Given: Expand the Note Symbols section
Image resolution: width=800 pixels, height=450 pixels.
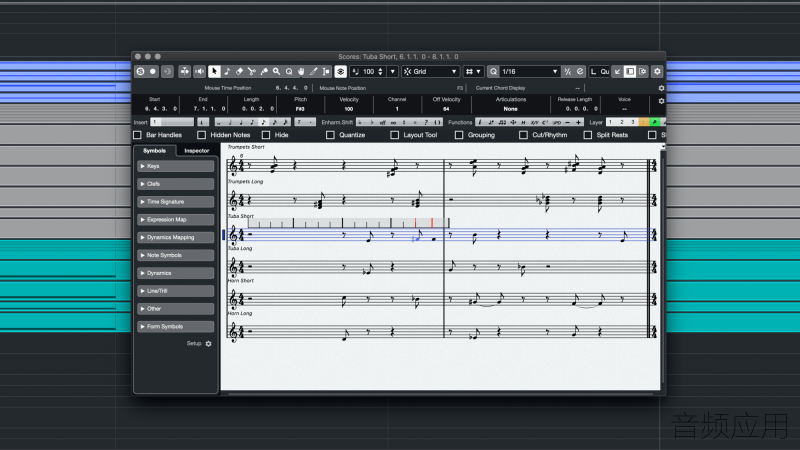Looking at the screenshot, I should click(x=176, y=255).
